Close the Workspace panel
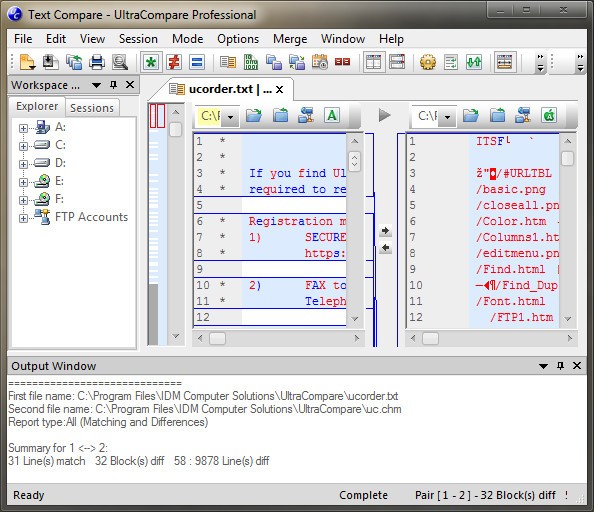The image size is (594, 512). click(130, 85)
